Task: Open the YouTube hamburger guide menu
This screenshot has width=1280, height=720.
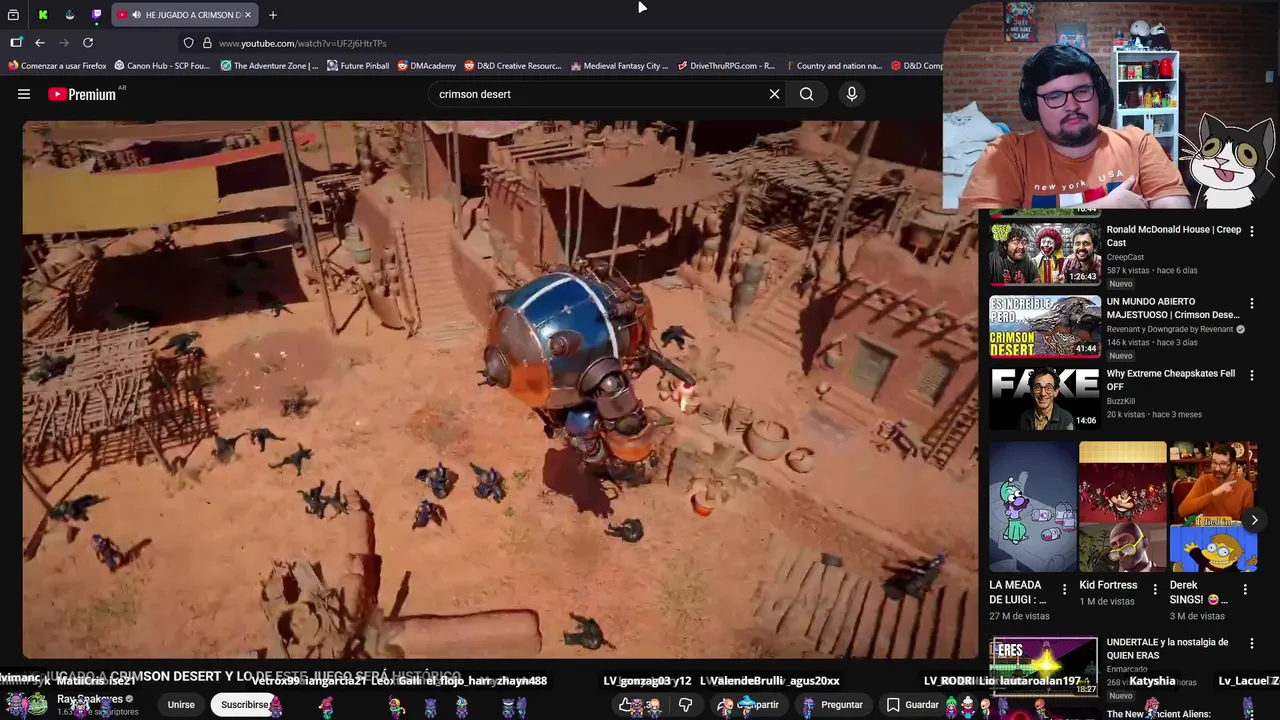Action: tap(24, 94)
